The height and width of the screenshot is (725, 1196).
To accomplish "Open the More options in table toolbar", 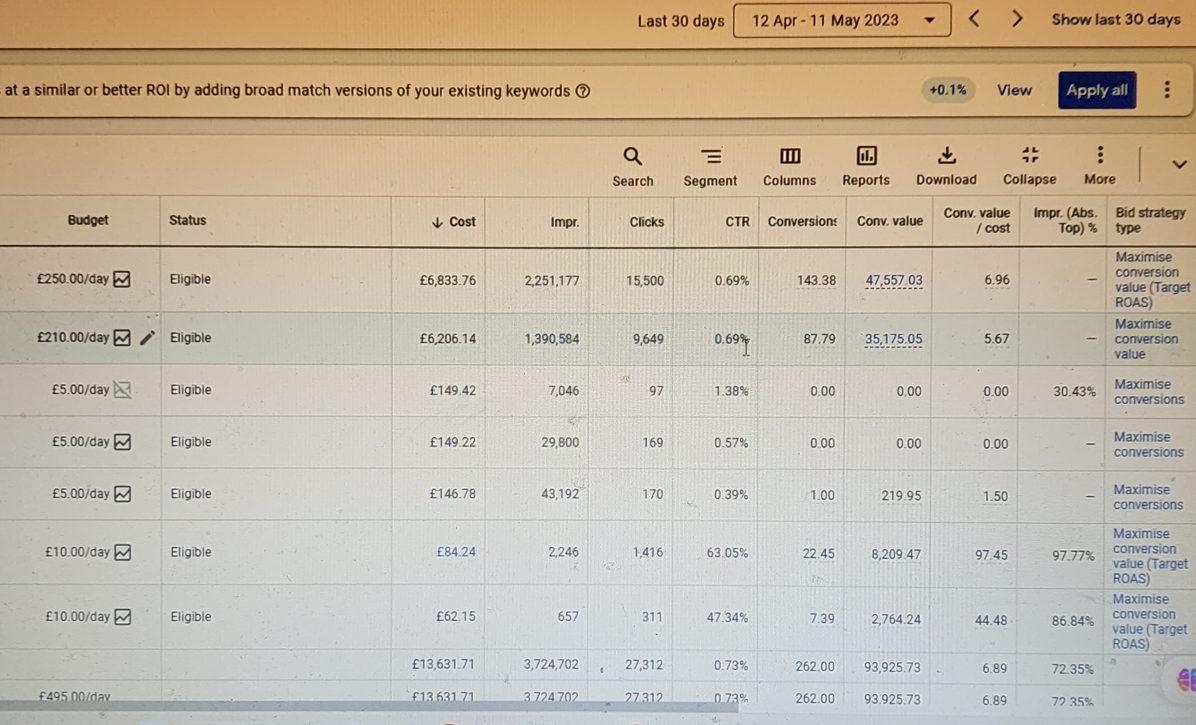I will click(x=1100, y=166).
